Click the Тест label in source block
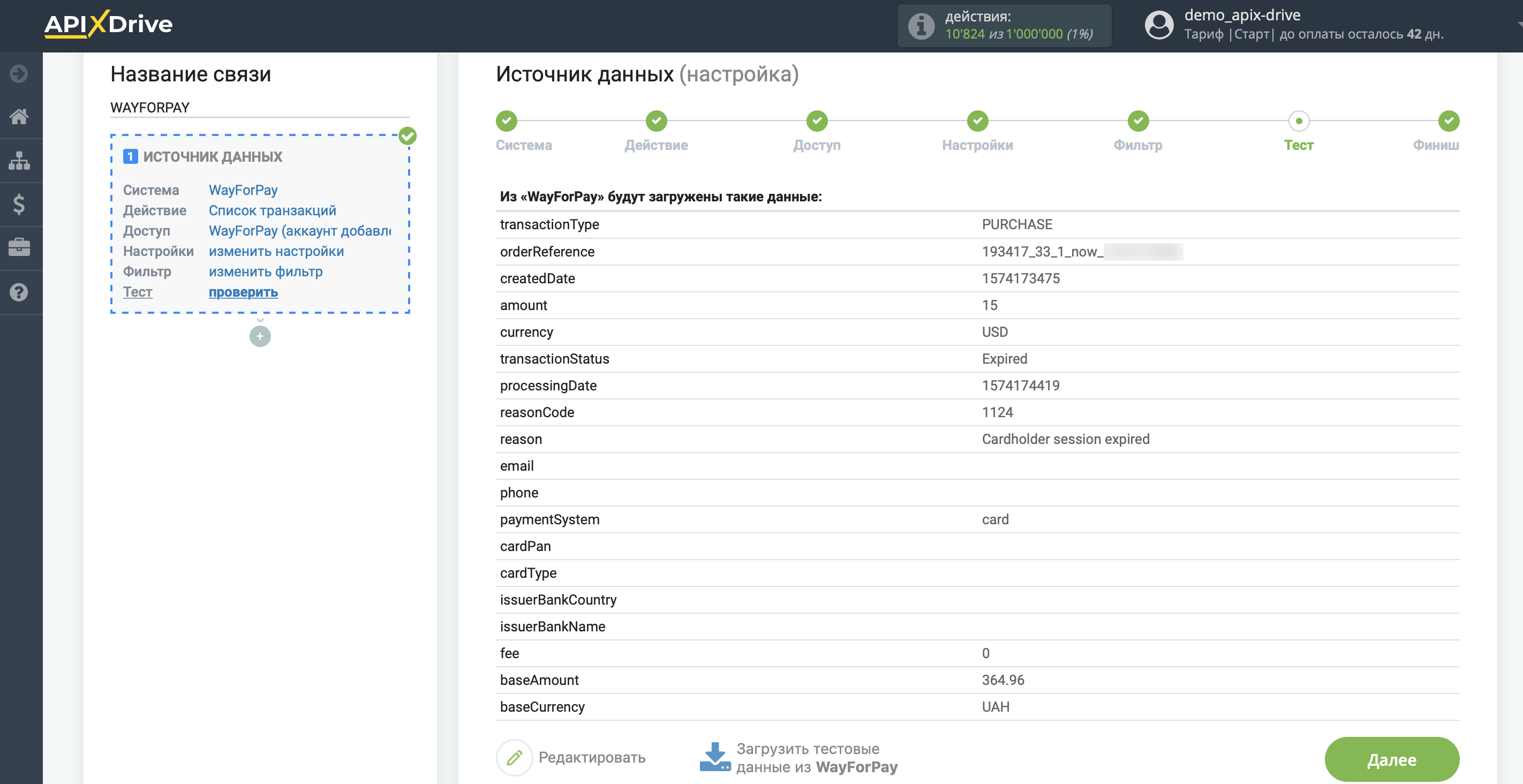The width and height of the screenshot is (1523, 784). click(138, 292)
